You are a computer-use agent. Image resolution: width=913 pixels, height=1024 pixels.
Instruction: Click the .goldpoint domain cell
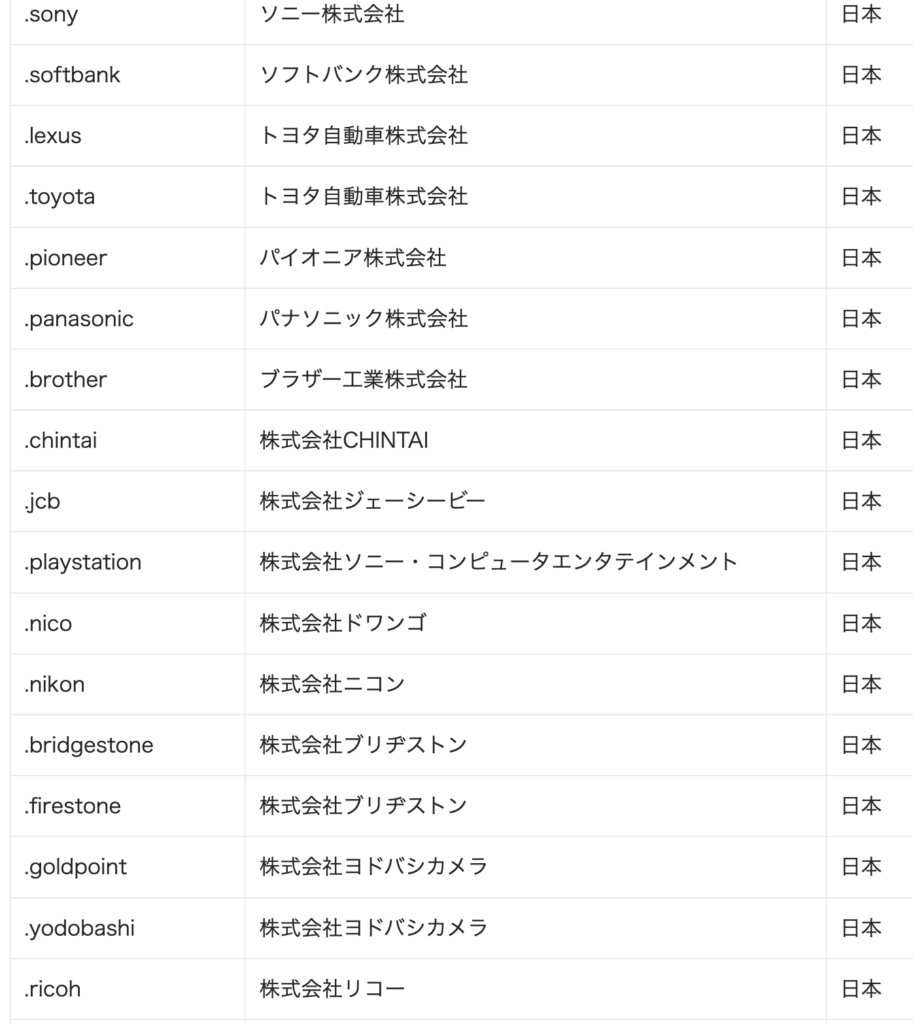tap(76, 867)
